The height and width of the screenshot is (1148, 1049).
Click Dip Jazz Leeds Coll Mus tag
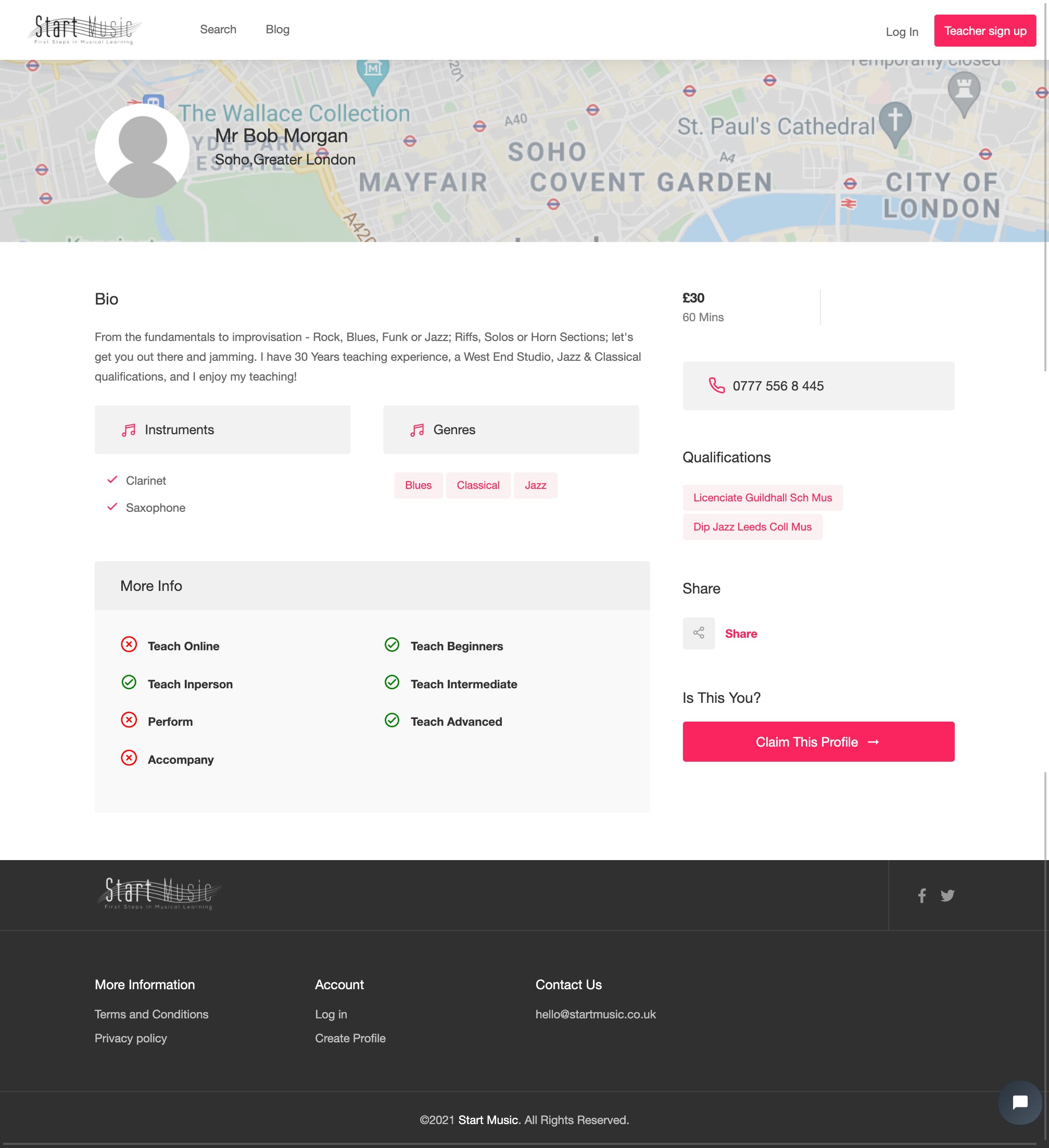[752, 527]
